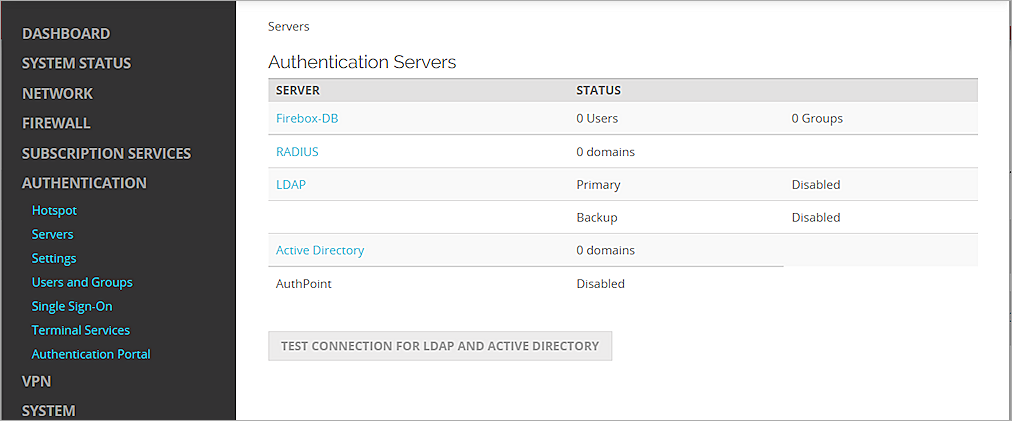The image size is (1012, 421).
Task: Expand System Status in sidebar
Action: pyautogui.click(x=76, y=64)
